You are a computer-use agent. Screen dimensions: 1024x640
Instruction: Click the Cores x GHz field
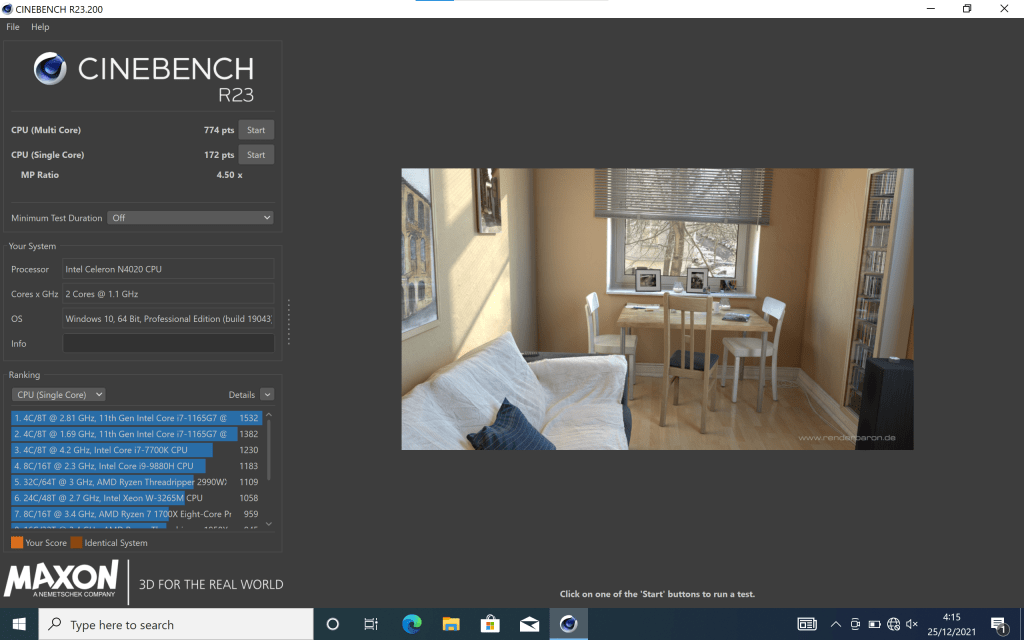click(168, 294)
